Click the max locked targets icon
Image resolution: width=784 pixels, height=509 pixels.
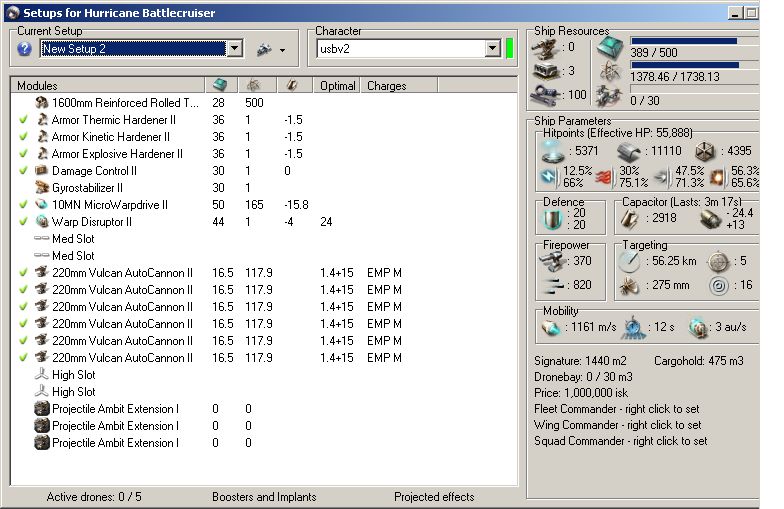[718, 260]
